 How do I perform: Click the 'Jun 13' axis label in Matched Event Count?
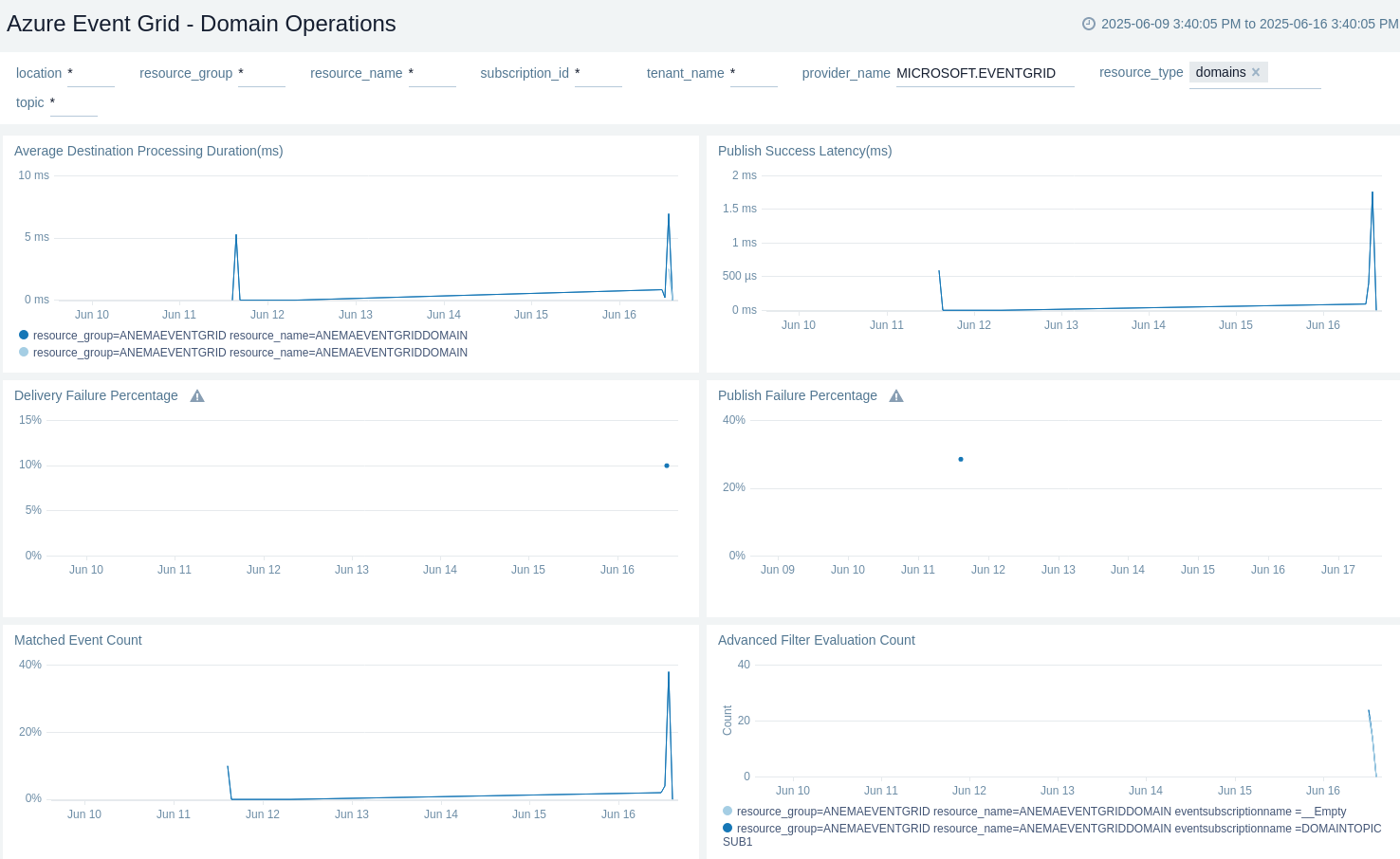click(x=352, y=814)
